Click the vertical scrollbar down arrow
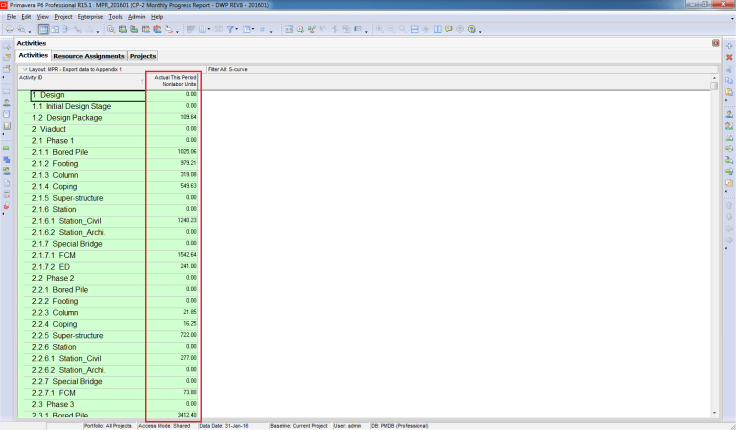736x430 pixels. point(714,412)
